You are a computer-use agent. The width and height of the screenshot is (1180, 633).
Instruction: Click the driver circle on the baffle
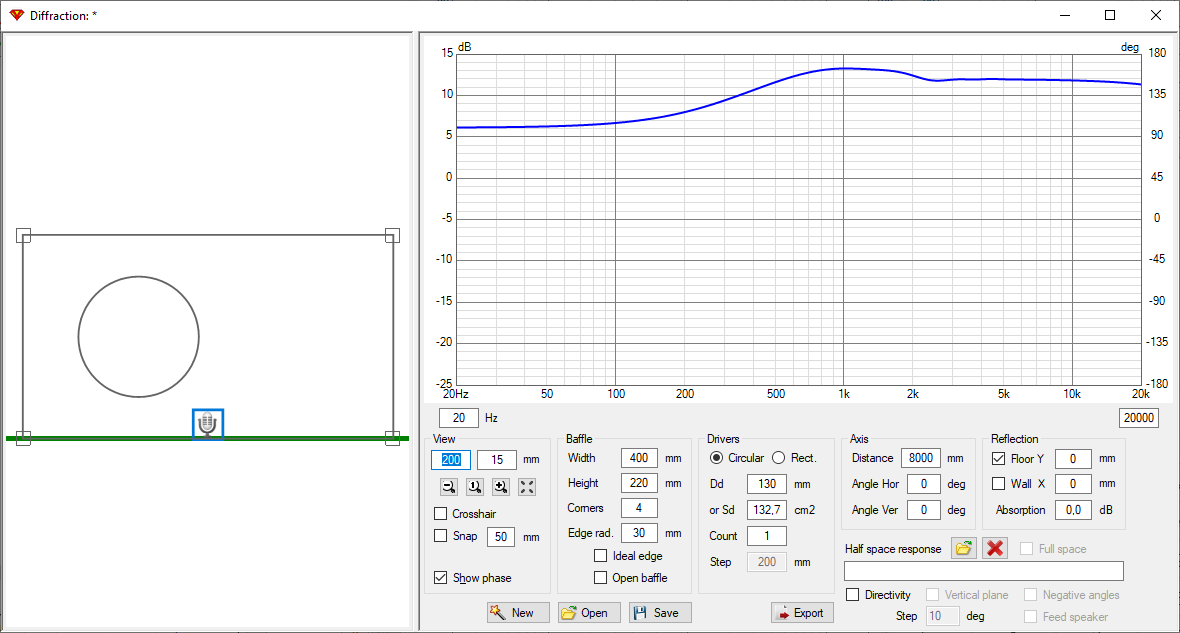(x=139, y=335)
